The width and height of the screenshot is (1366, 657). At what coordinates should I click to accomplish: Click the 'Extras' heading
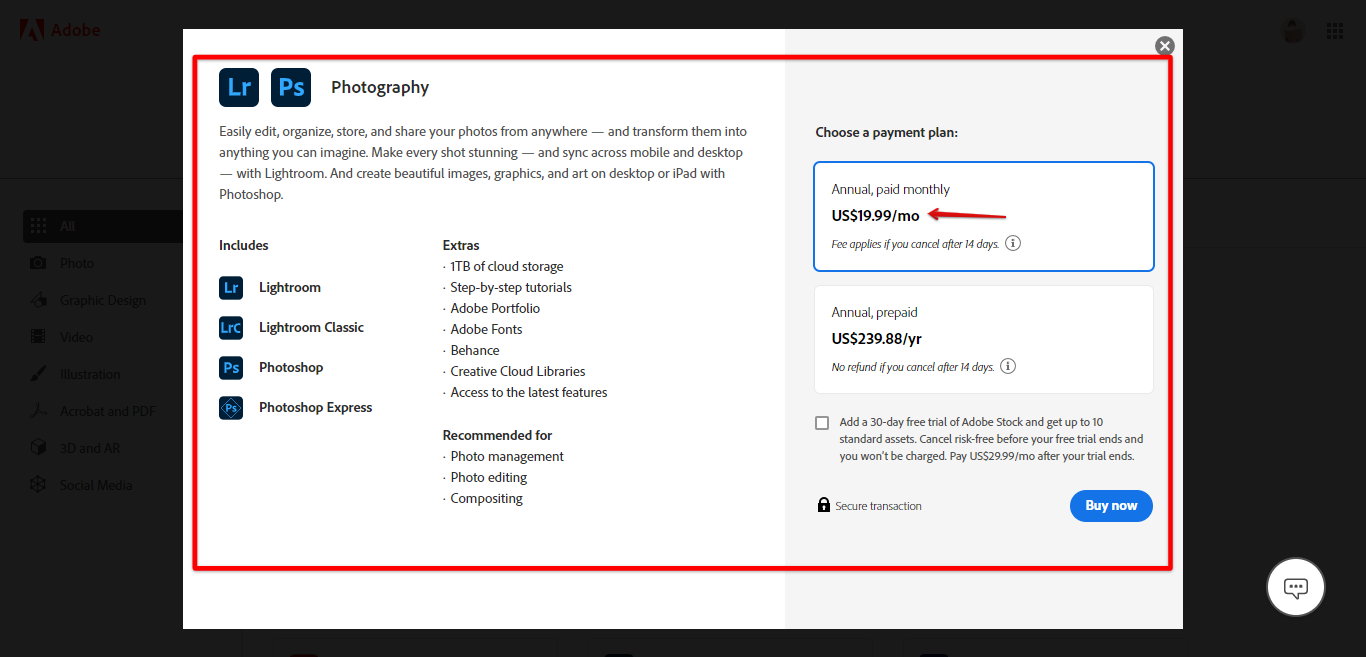(461, 246)
